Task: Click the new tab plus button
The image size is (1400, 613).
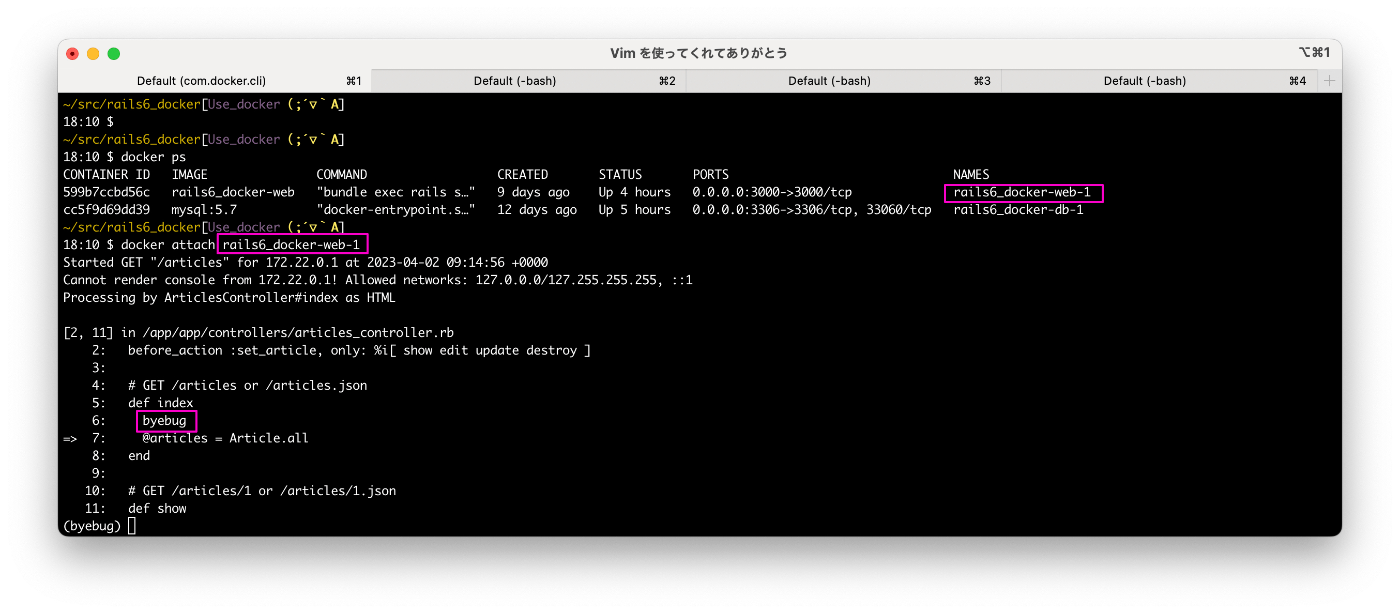Action: tap(1330, 80)
